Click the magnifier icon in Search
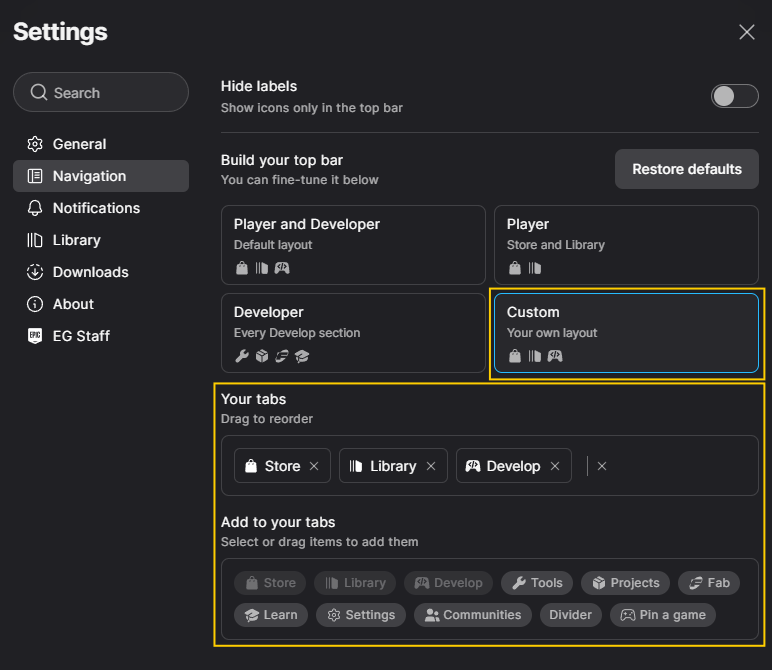This screenshot has height=670, width=772. (x=38, y=92)
